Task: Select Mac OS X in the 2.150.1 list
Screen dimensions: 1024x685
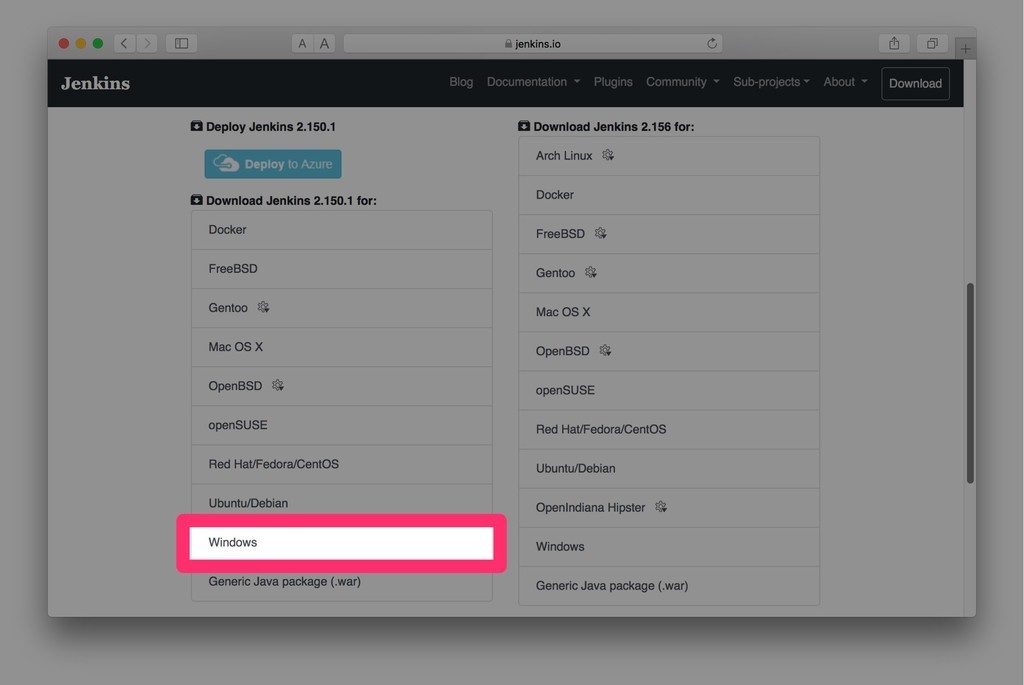Action: [x=342, y=347]
